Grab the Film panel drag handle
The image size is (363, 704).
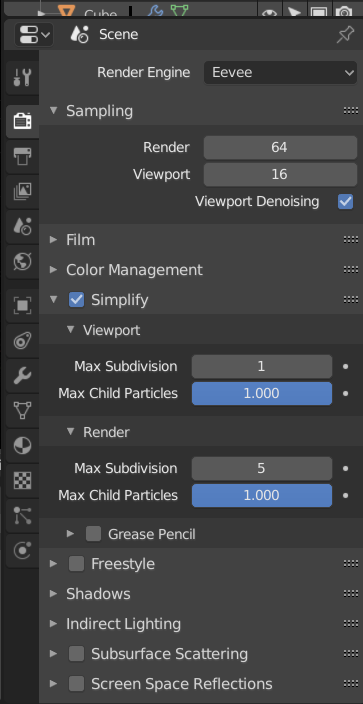351,240
